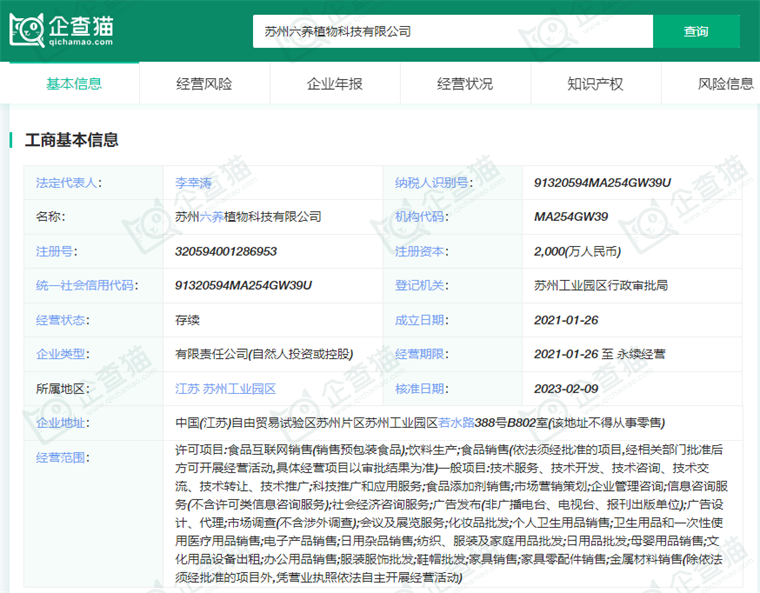Click the 注册号 label link
The height and width of the screenshot is (593, 760).
(54, 251)
